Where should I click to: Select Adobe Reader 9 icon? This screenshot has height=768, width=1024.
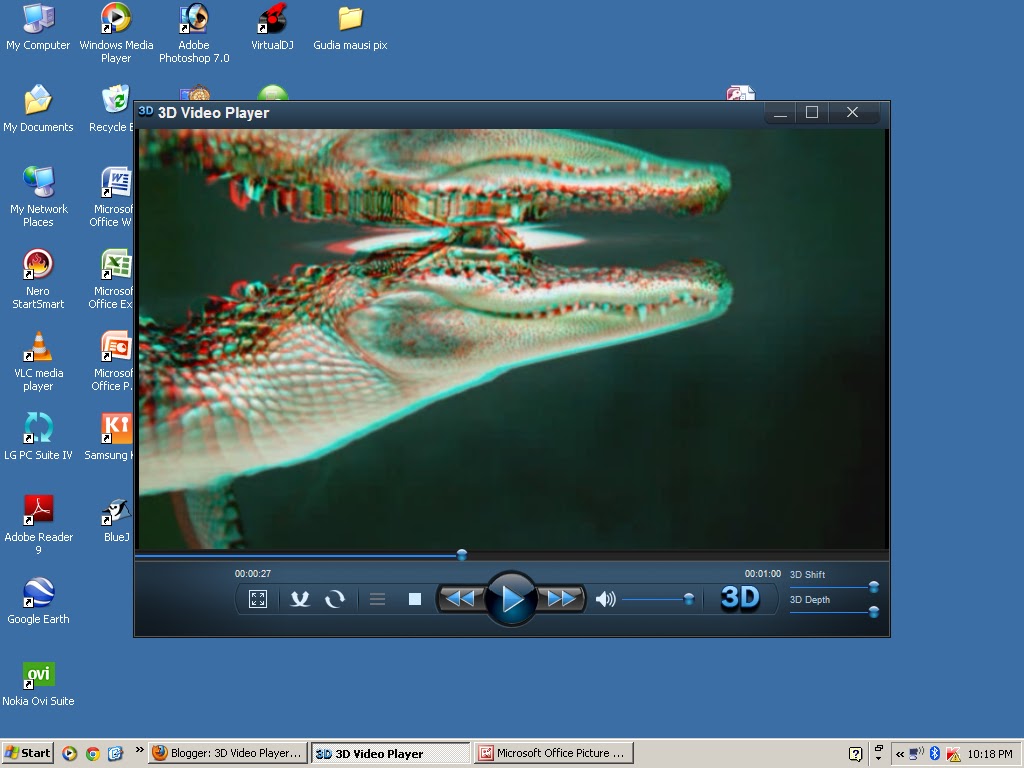[39, 525]
